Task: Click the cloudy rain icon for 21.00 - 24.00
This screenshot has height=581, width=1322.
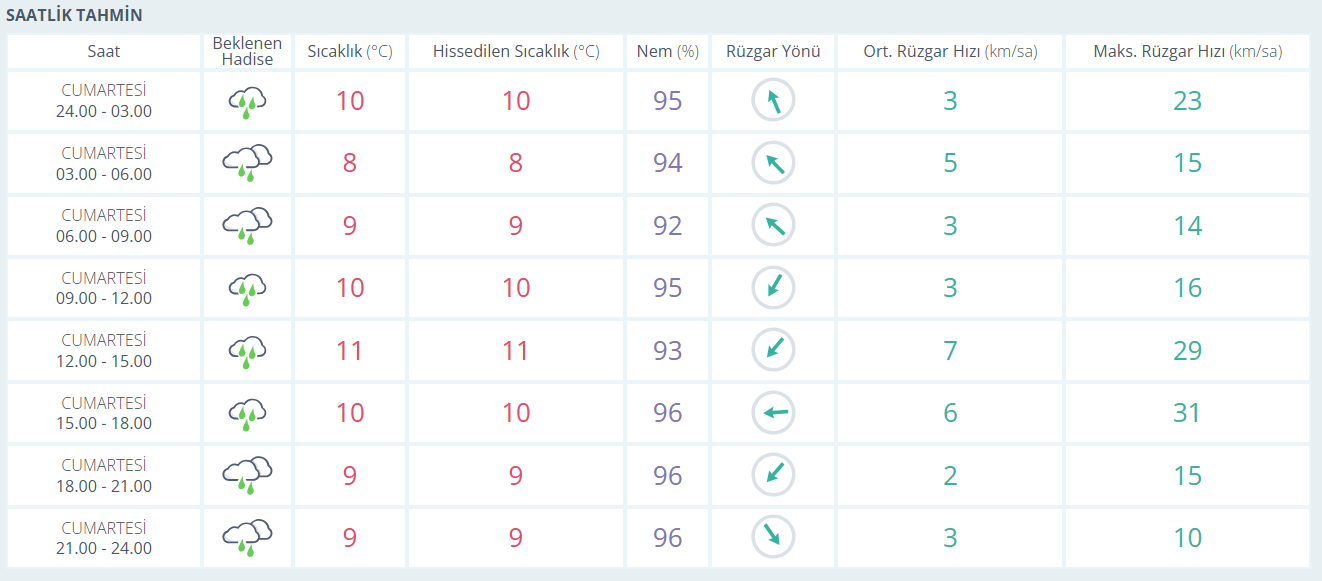Action: (247, 538)
